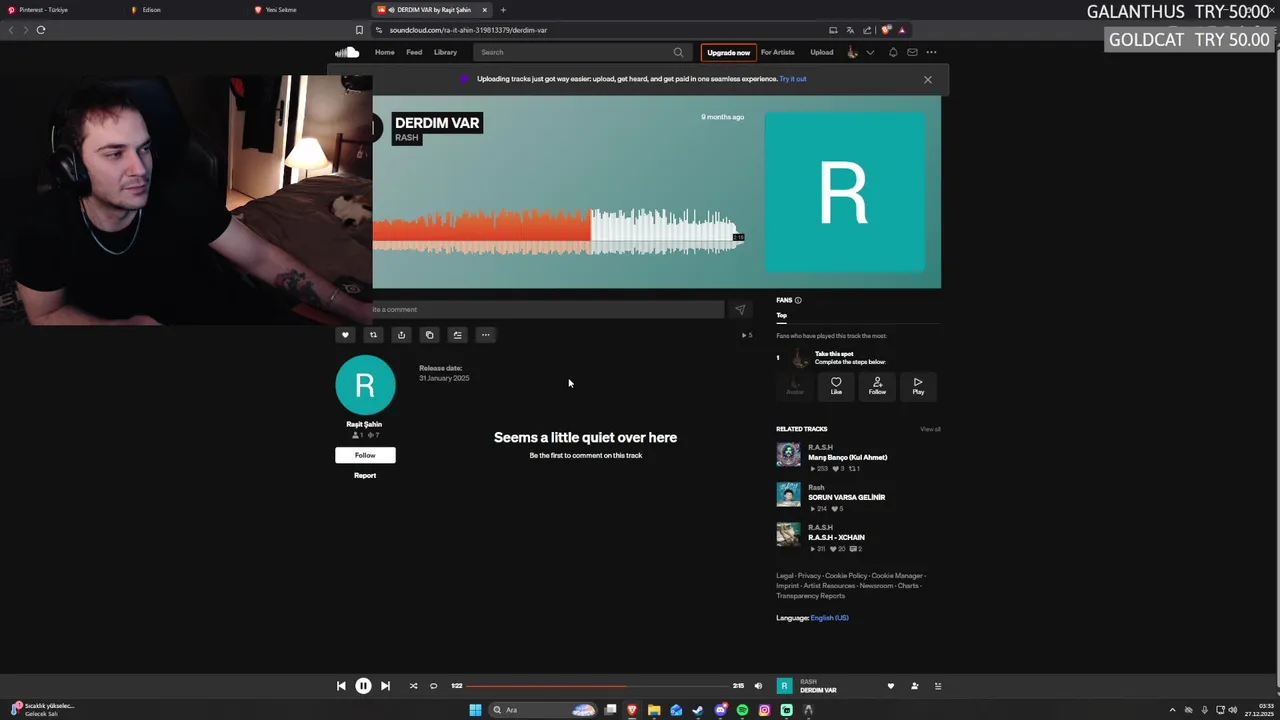Screen dimensions: 1280x720
Task: Focus the write a comment field
Action: pyautogui.click(x=547, y=309)
